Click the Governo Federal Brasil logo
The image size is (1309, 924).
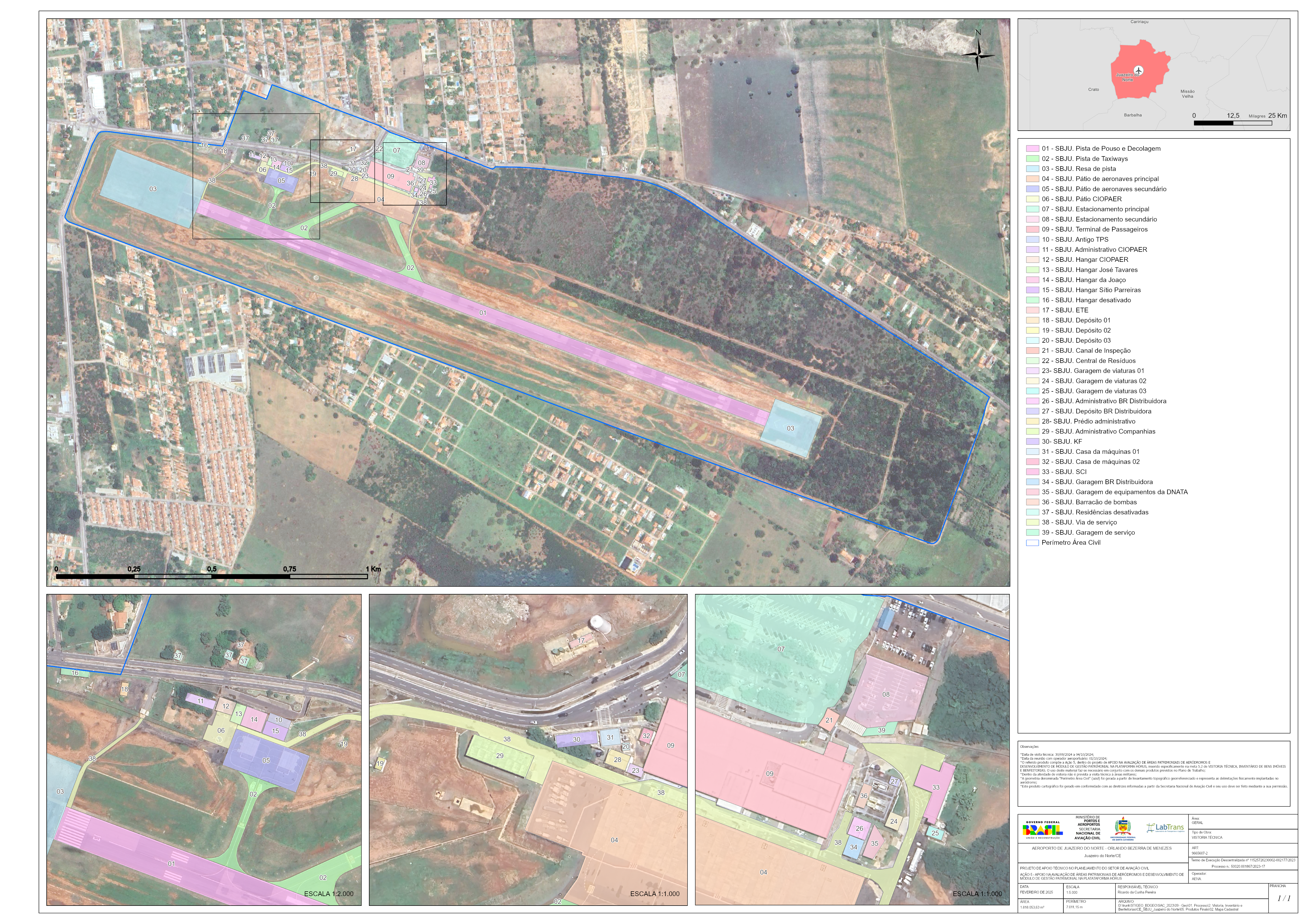1042,829
